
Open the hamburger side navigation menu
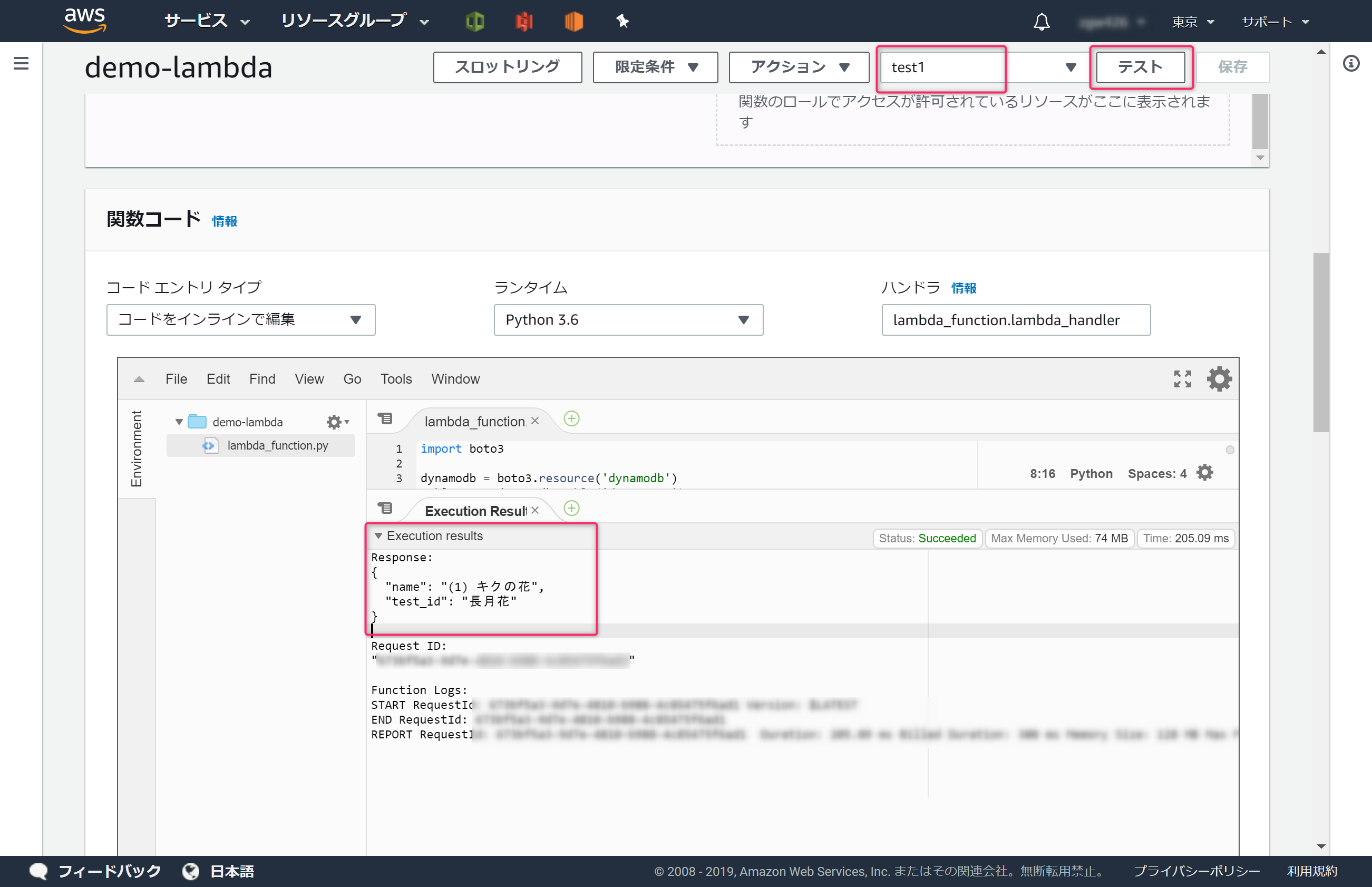(x=21, y=63)
